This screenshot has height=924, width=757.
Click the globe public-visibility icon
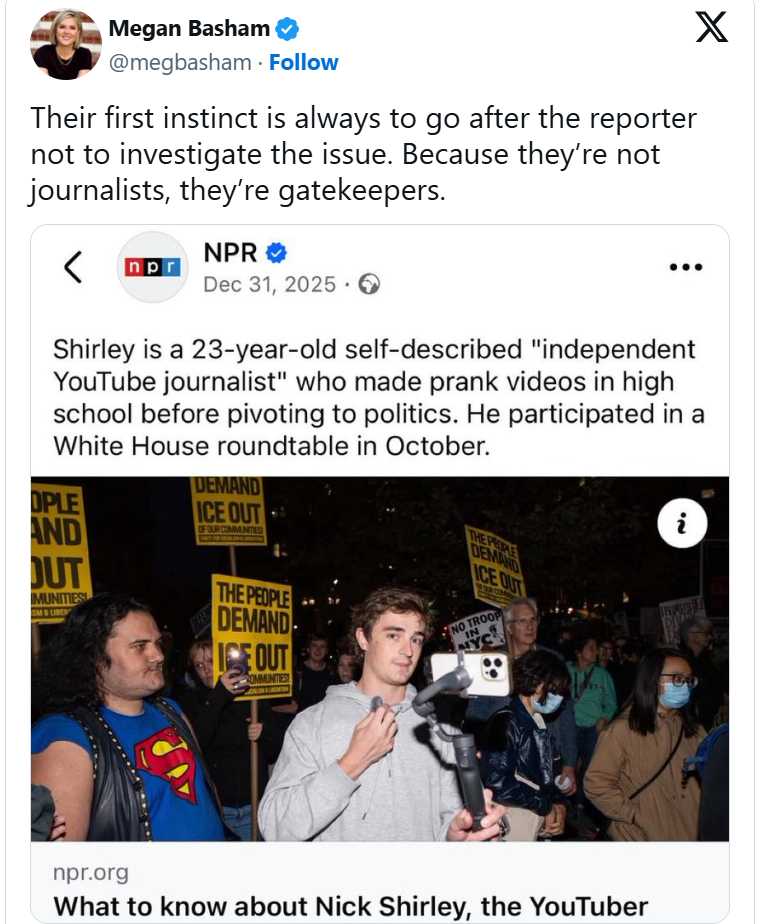369,285
